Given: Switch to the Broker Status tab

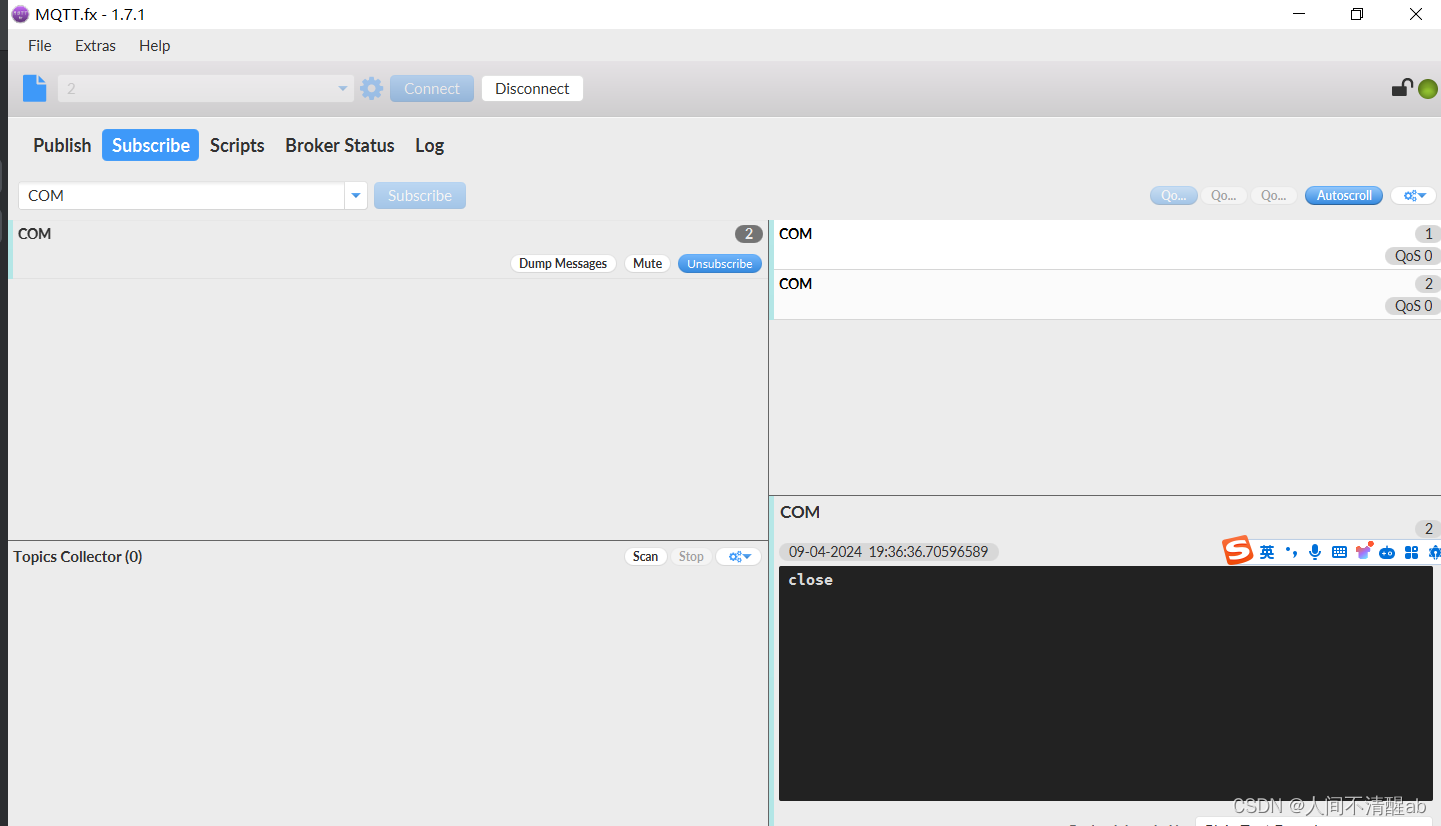Looking at the screenshot, I should coord(339,145).
